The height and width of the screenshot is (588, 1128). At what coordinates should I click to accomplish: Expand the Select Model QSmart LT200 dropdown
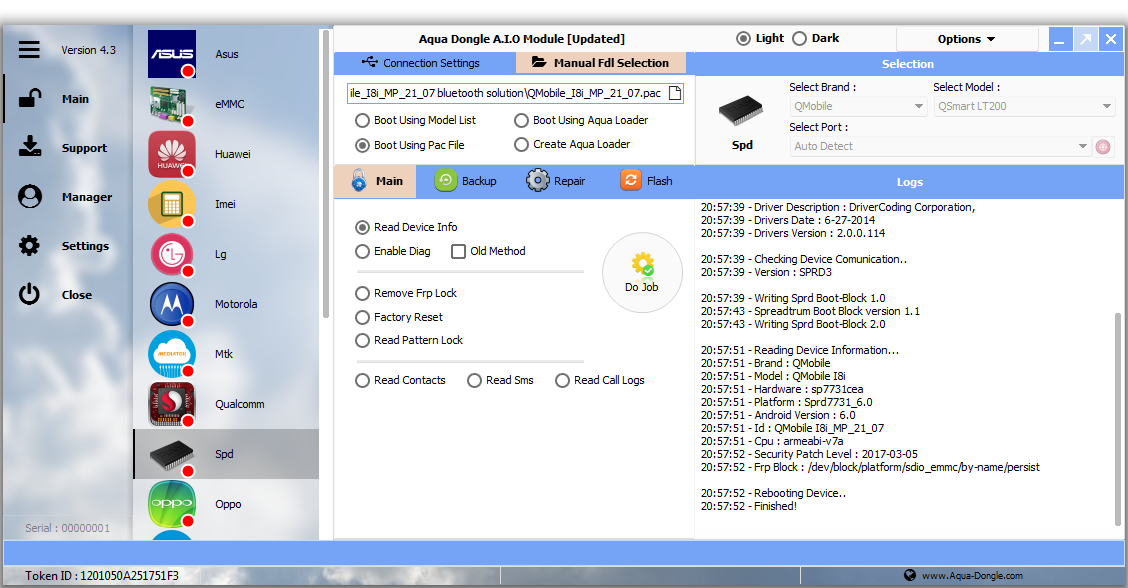[x=1024, y=107]
